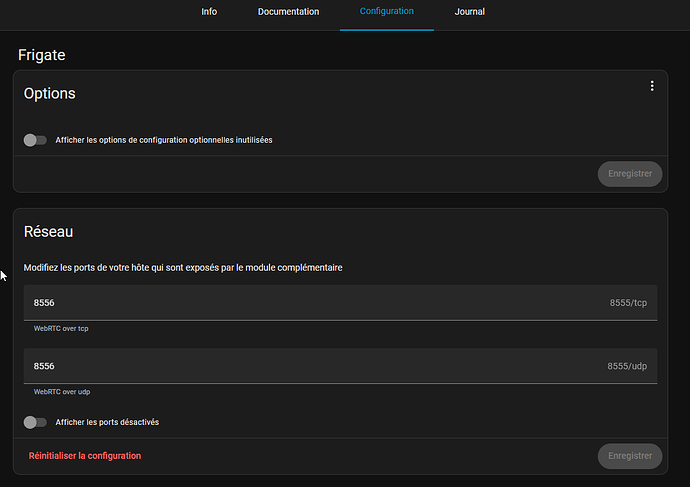
Task: Click the 8555/tcp container port suffix
Action: click(628, 302)
